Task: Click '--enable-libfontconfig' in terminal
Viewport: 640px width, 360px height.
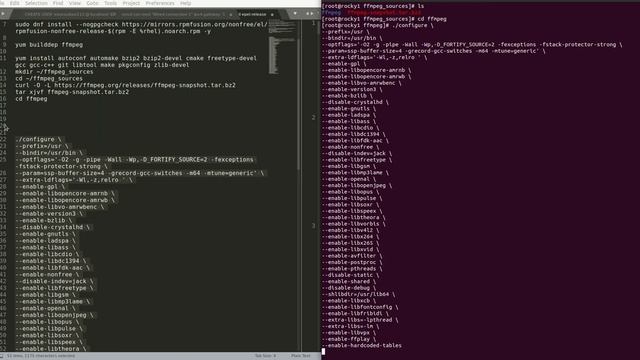Action: click(x=360, y=307)
